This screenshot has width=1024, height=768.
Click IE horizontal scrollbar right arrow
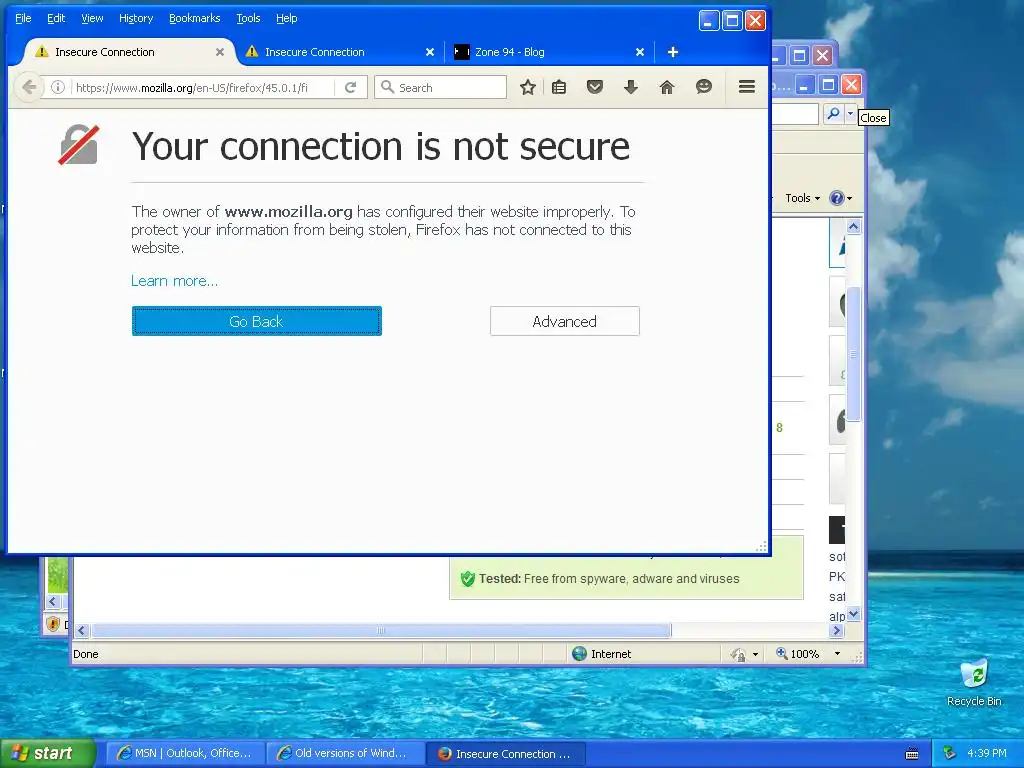(837, 630)
